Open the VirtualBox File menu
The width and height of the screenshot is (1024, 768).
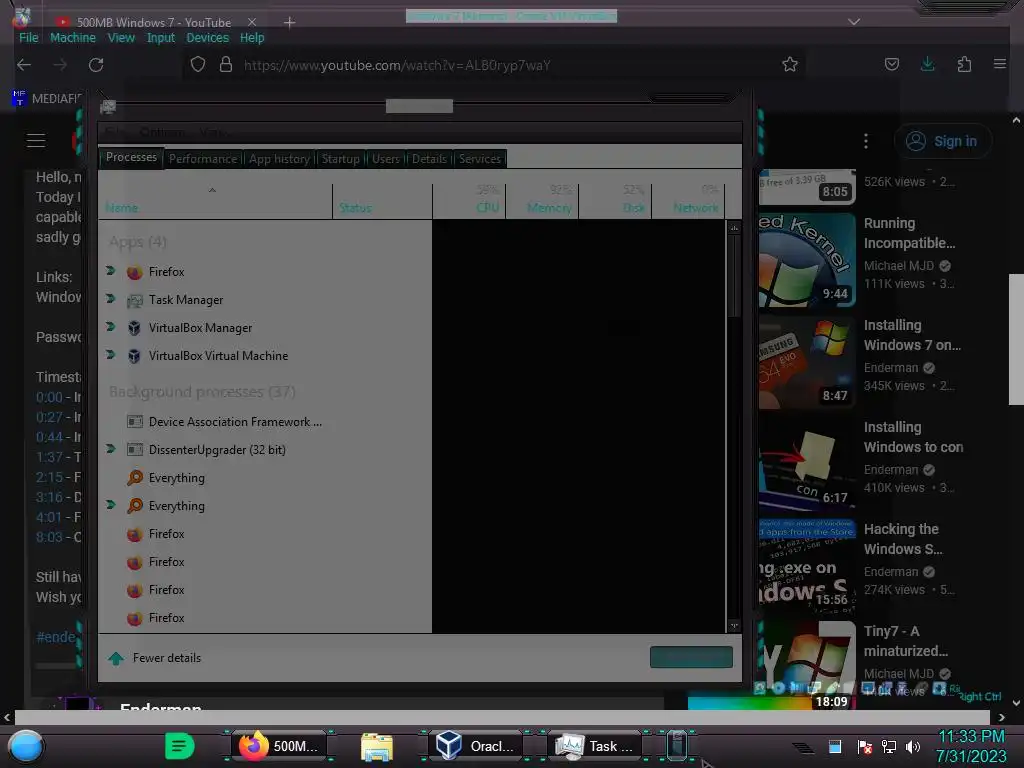29,38
